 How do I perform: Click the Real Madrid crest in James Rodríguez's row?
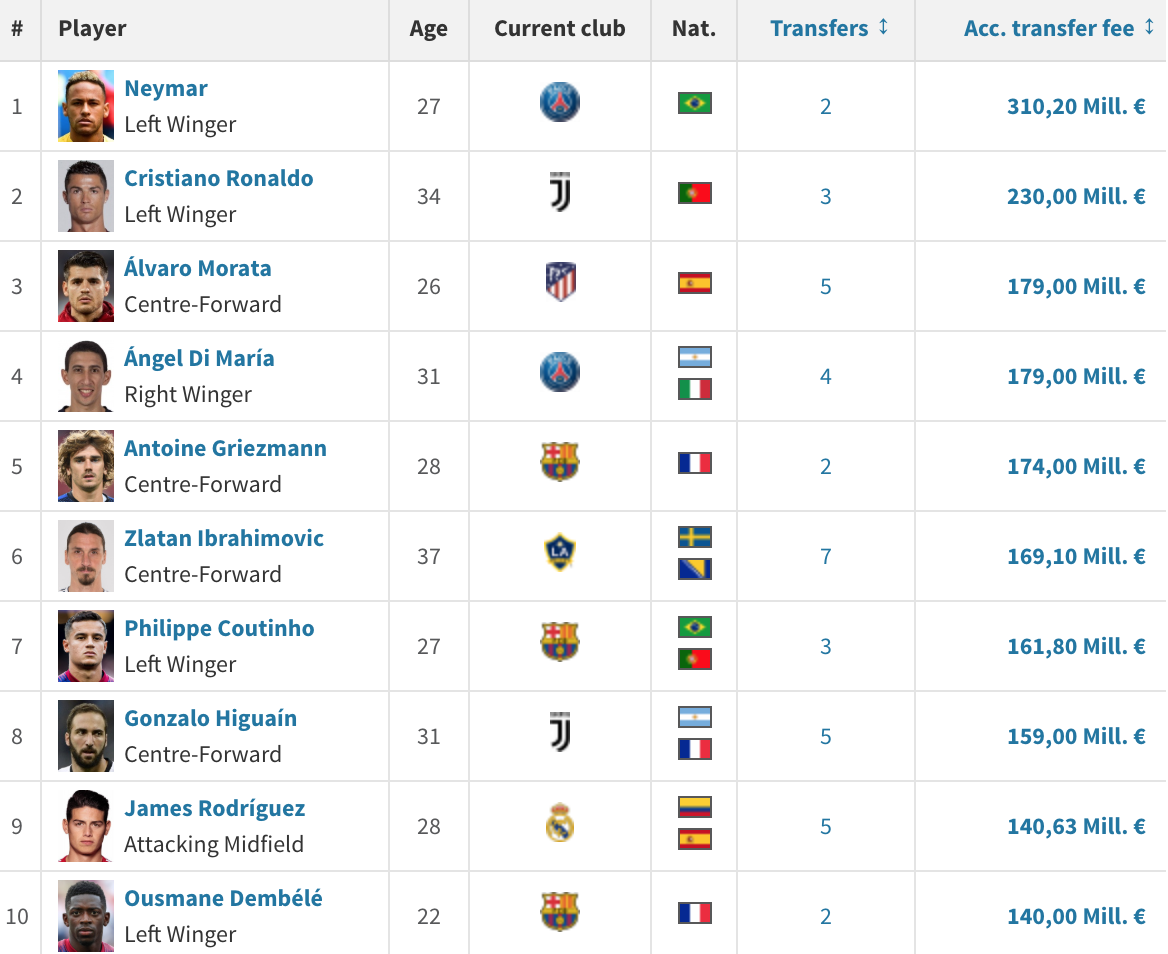tap(560, 823)
